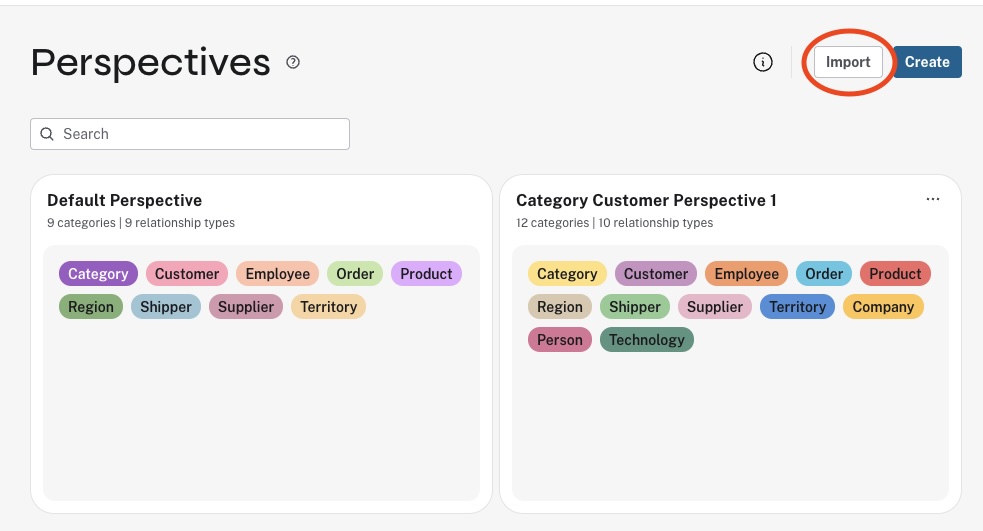Open the Category Customer Perspective 1 title
The height and width of the screenshot is (531, 983).
pos(646,200)
